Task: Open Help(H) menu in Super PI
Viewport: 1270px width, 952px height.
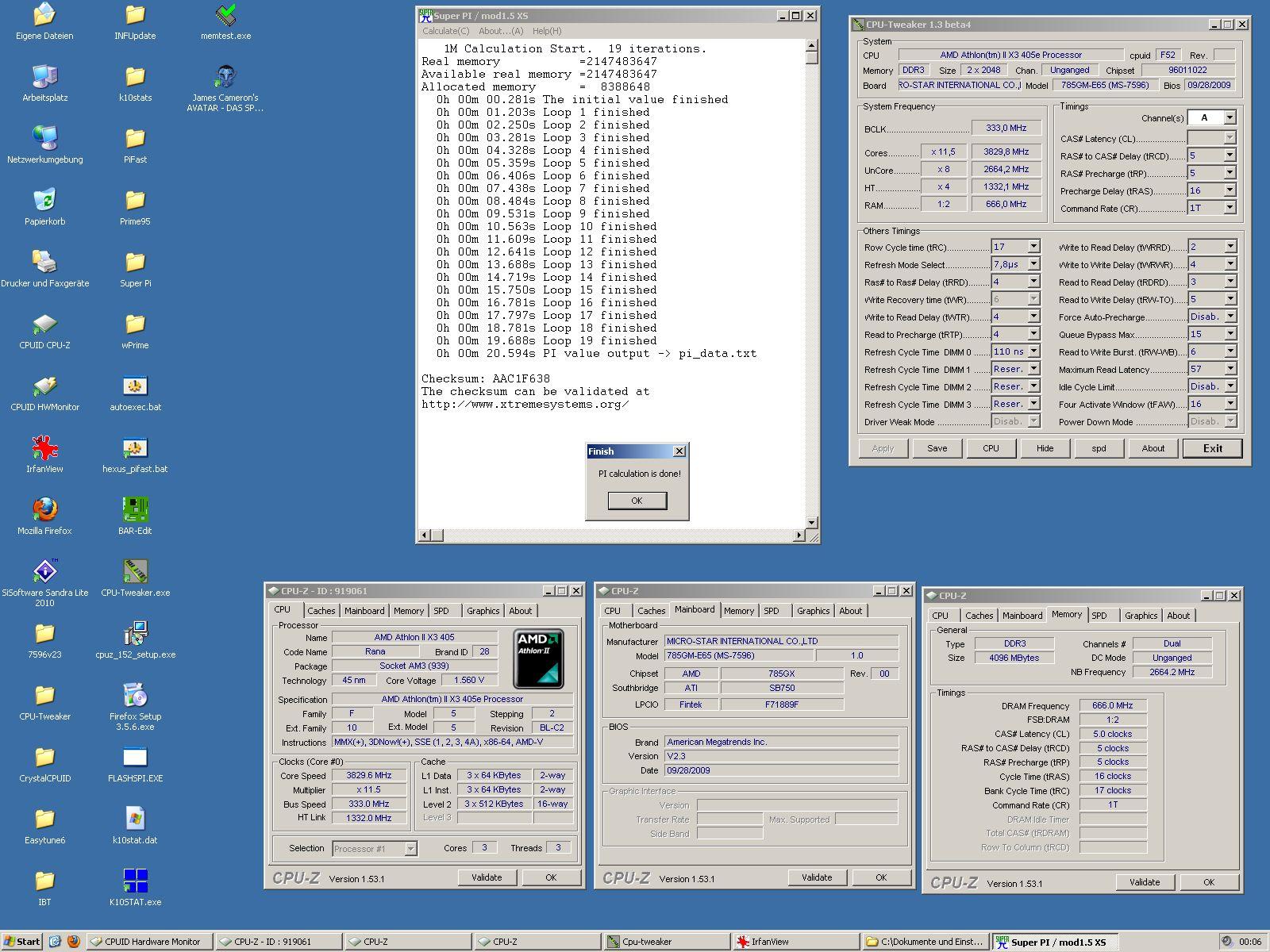Action: coord(547,31)
